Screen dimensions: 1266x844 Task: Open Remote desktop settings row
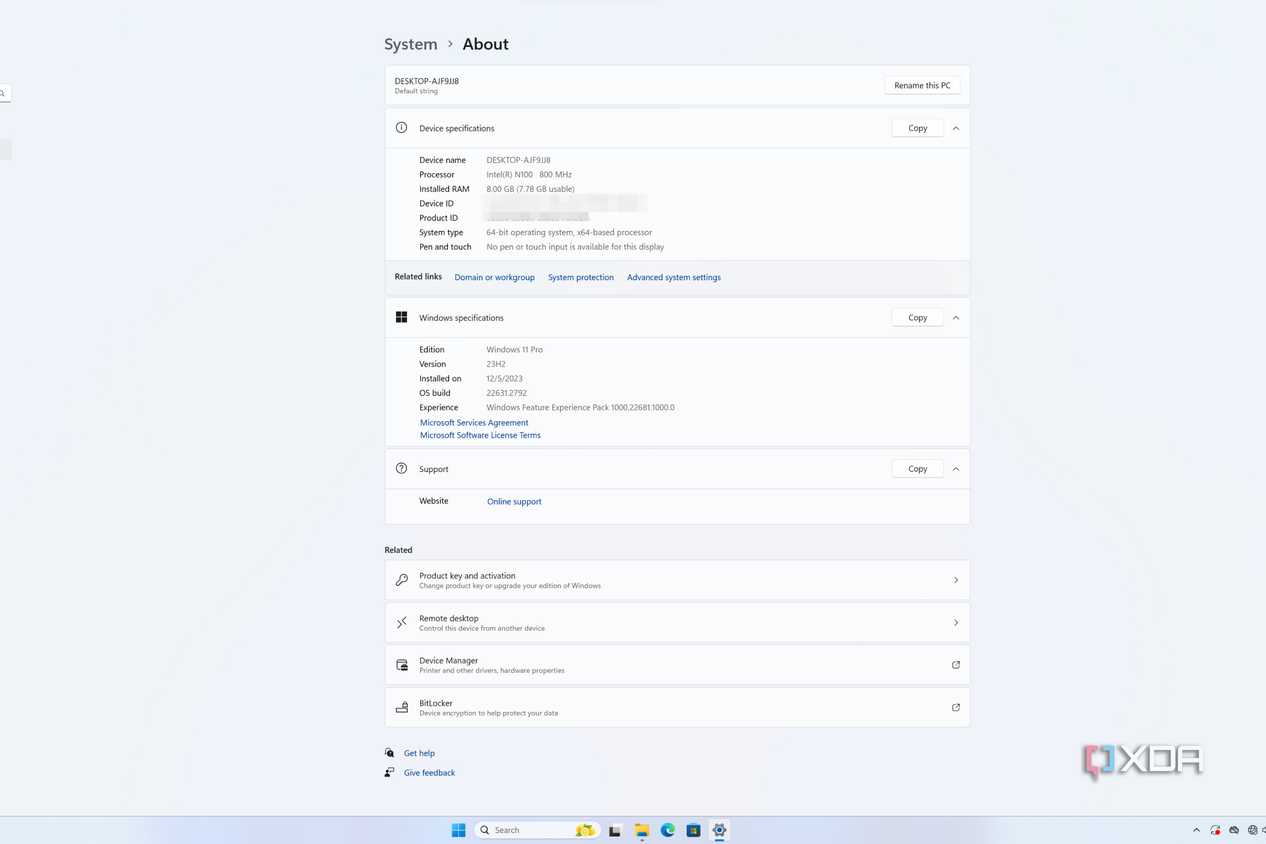tap(677, 622)
